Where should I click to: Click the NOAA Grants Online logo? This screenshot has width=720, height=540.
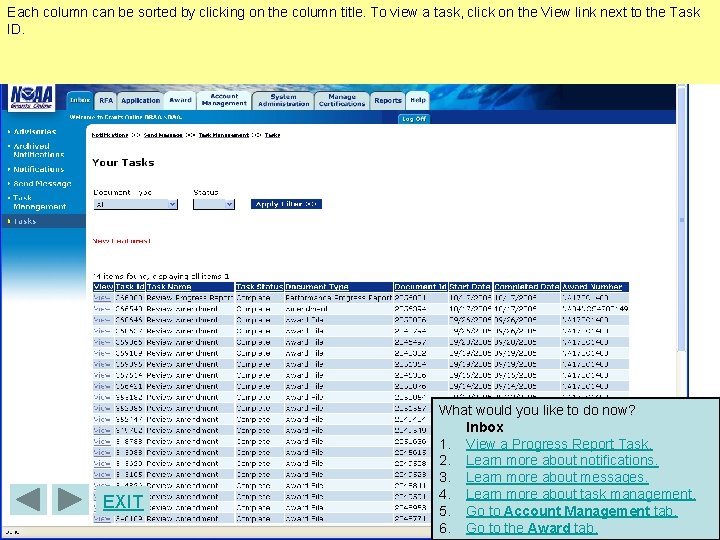[x=32, y=98]
